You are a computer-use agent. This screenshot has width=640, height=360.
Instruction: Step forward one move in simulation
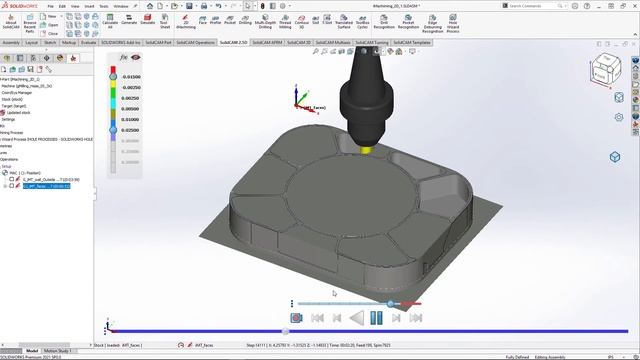(x=396, y=318)
